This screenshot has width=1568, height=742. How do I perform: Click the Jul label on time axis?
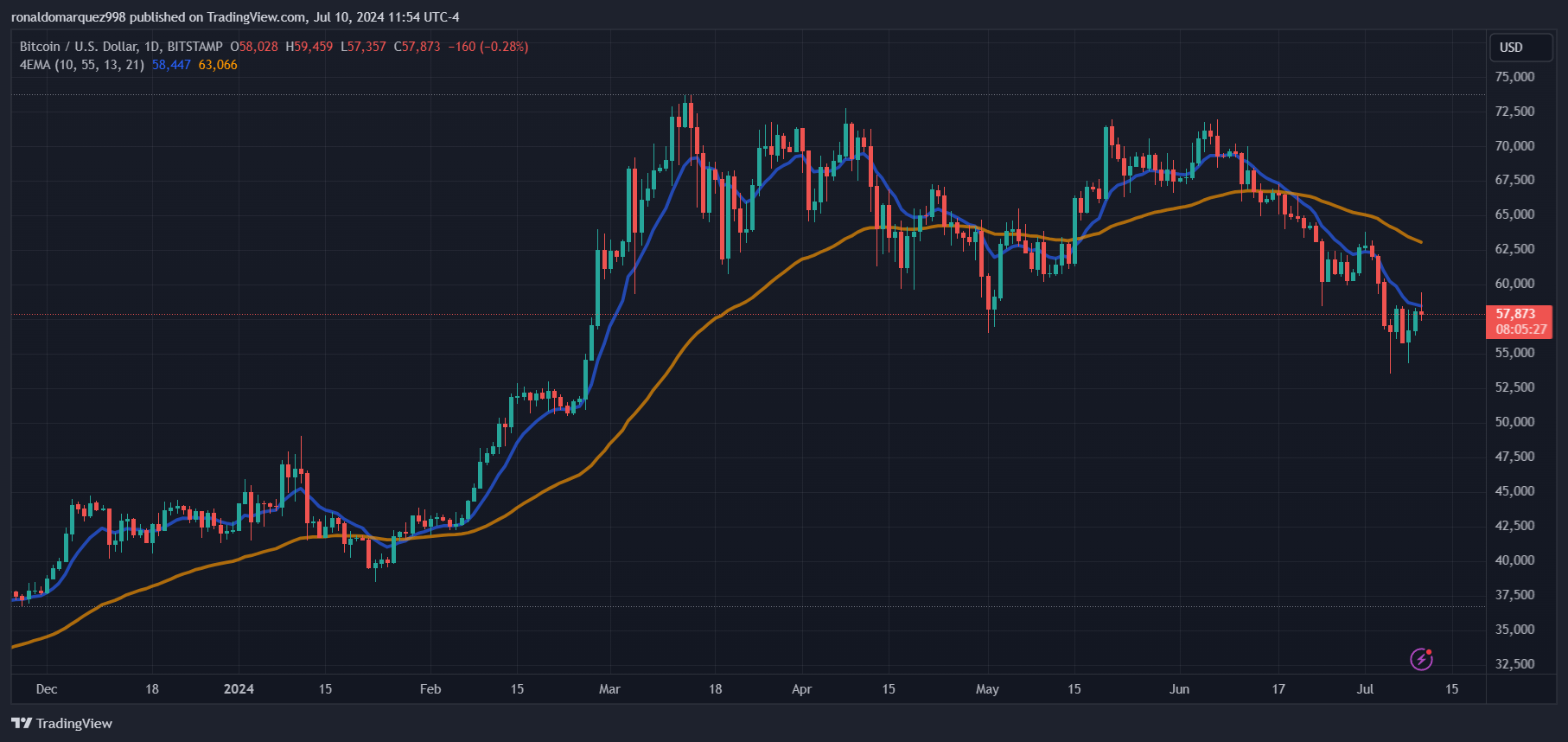1365,689
